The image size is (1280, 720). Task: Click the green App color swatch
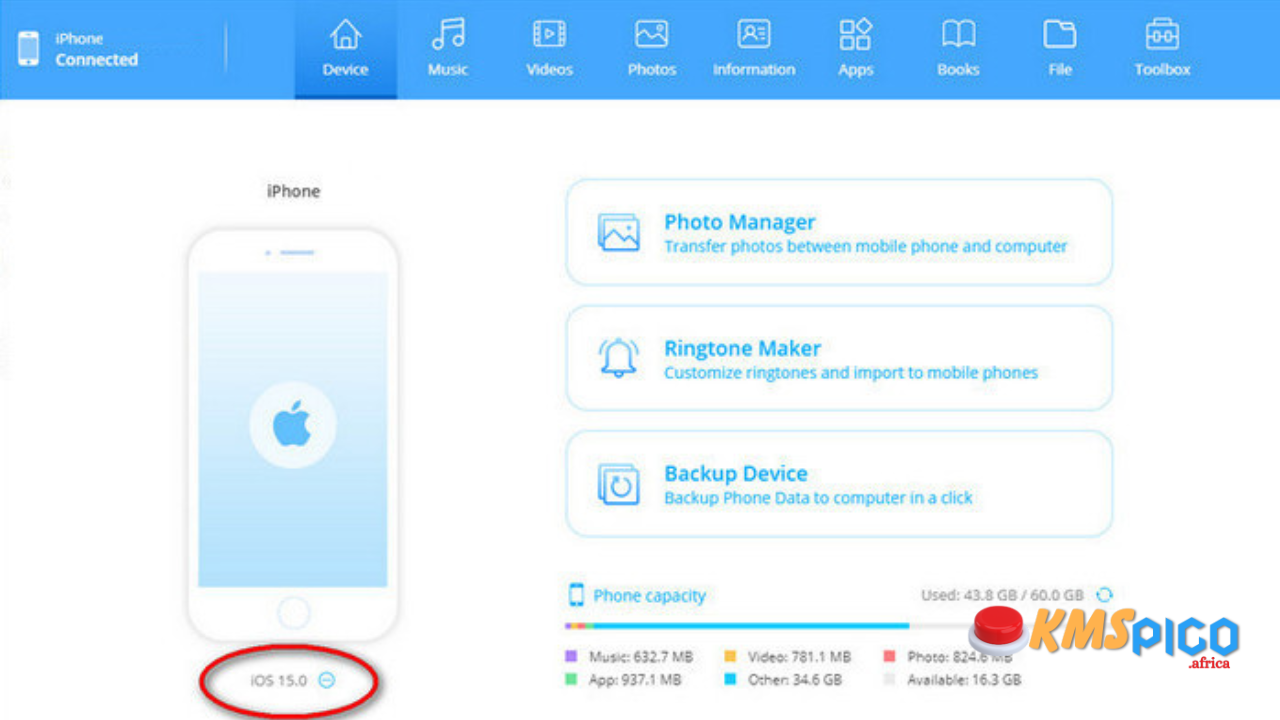coord(571,679)
